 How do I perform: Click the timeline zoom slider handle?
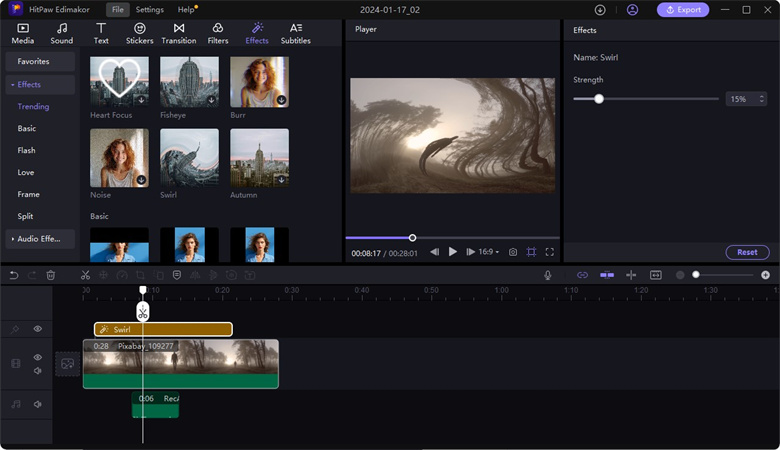(696, 274)
